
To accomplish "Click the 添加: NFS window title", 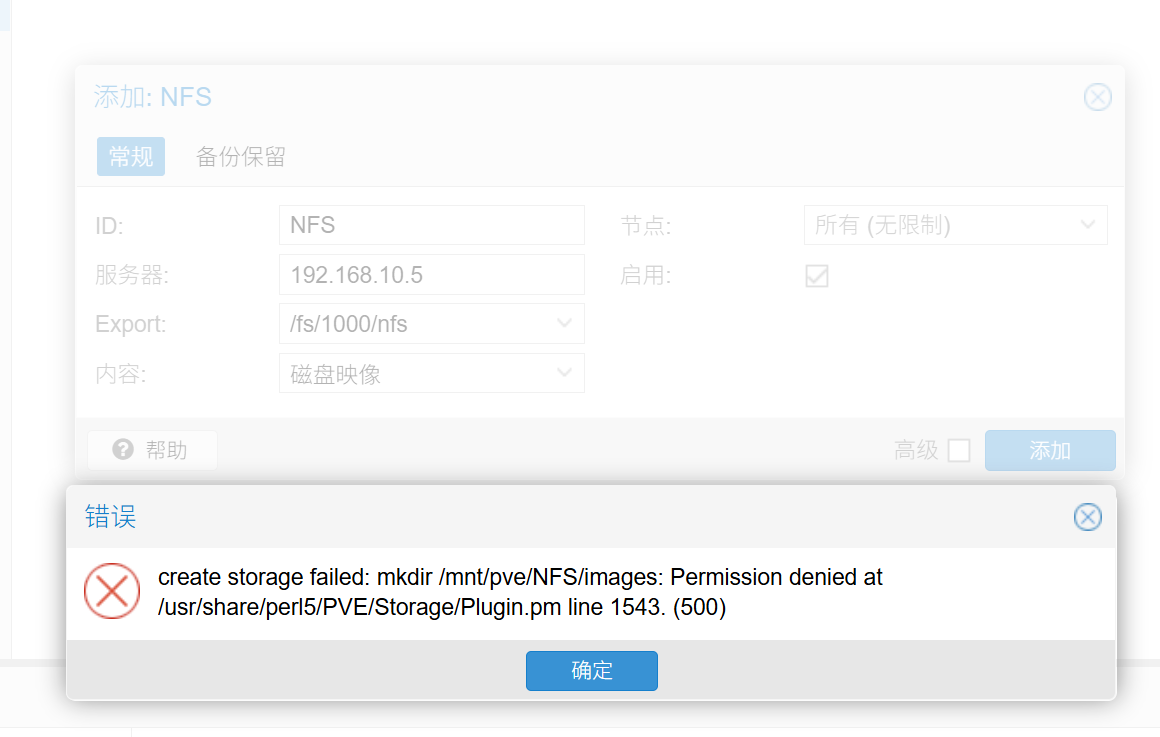I will click(x=153, y=97).
